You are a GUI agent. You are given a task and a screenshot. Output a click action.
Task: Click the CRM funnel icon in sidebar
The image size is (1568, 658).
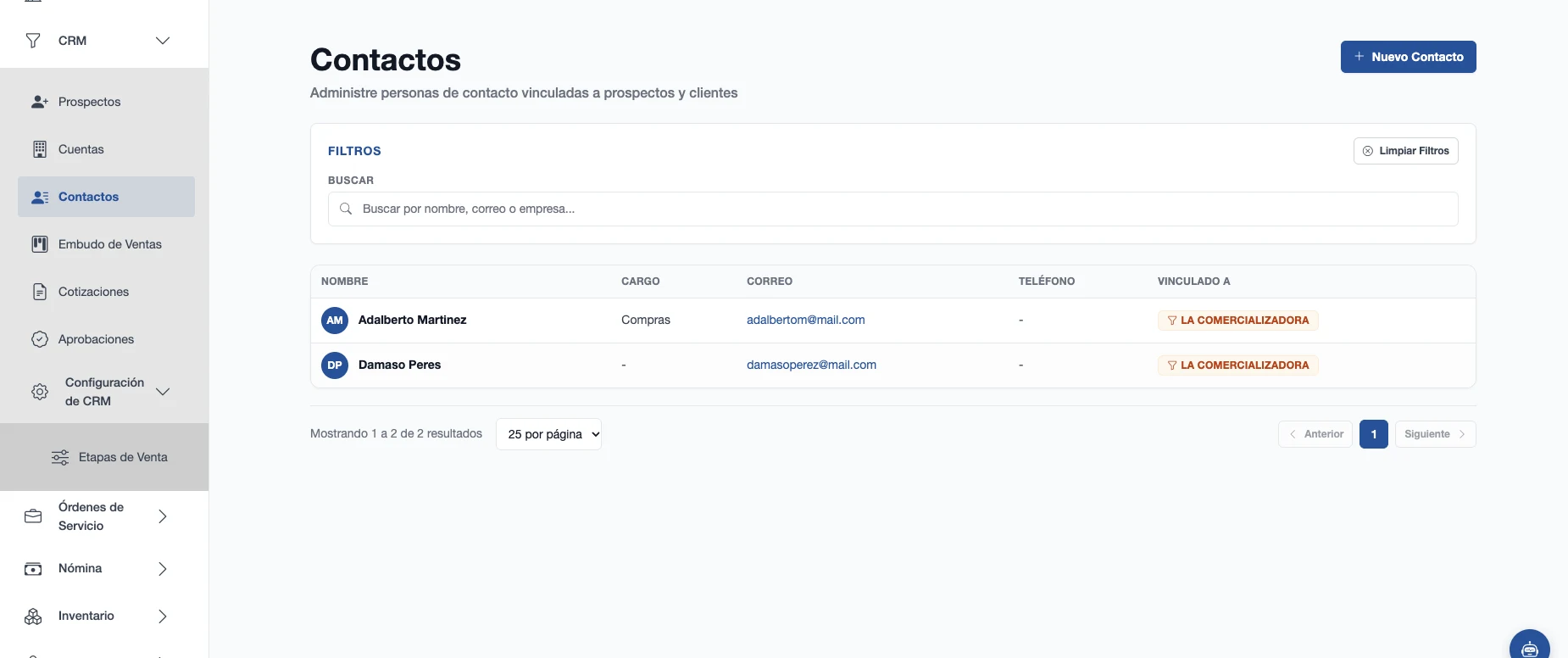tap(33, 41)
